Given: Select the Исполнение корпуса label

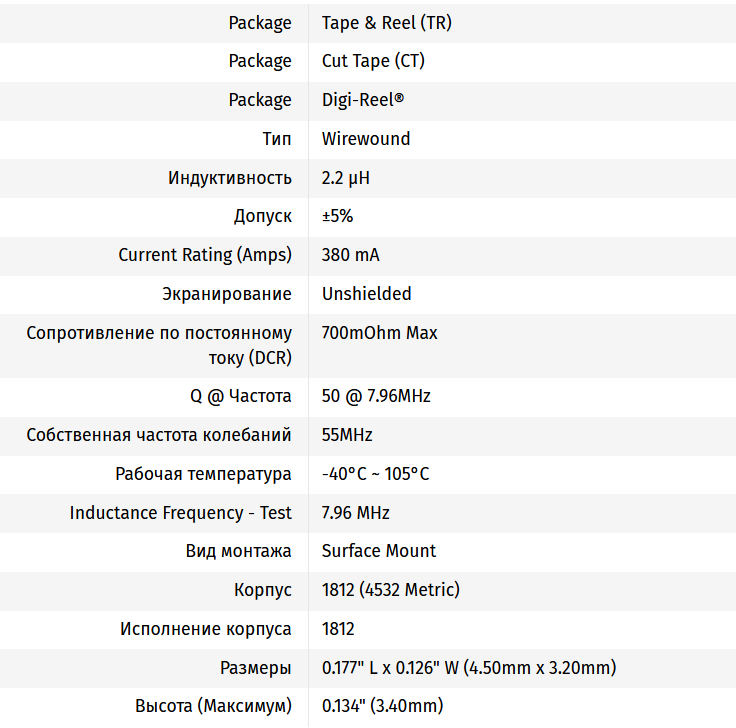Looking at the screenshot, I should pos(206,629).
